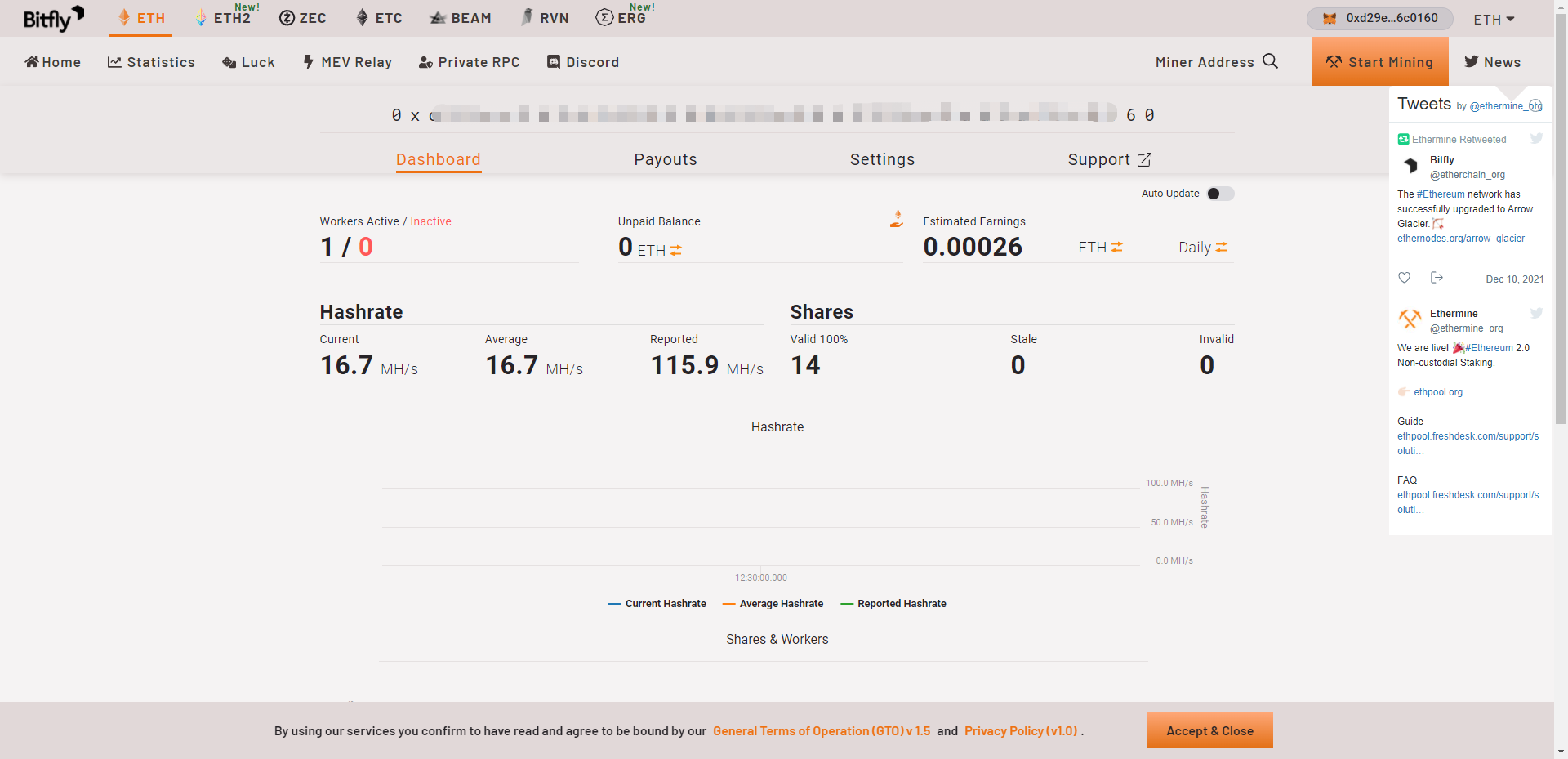Click the Tweets info icon
This screenshot has width=1568, height=759.
click(x=1535, y=105)
